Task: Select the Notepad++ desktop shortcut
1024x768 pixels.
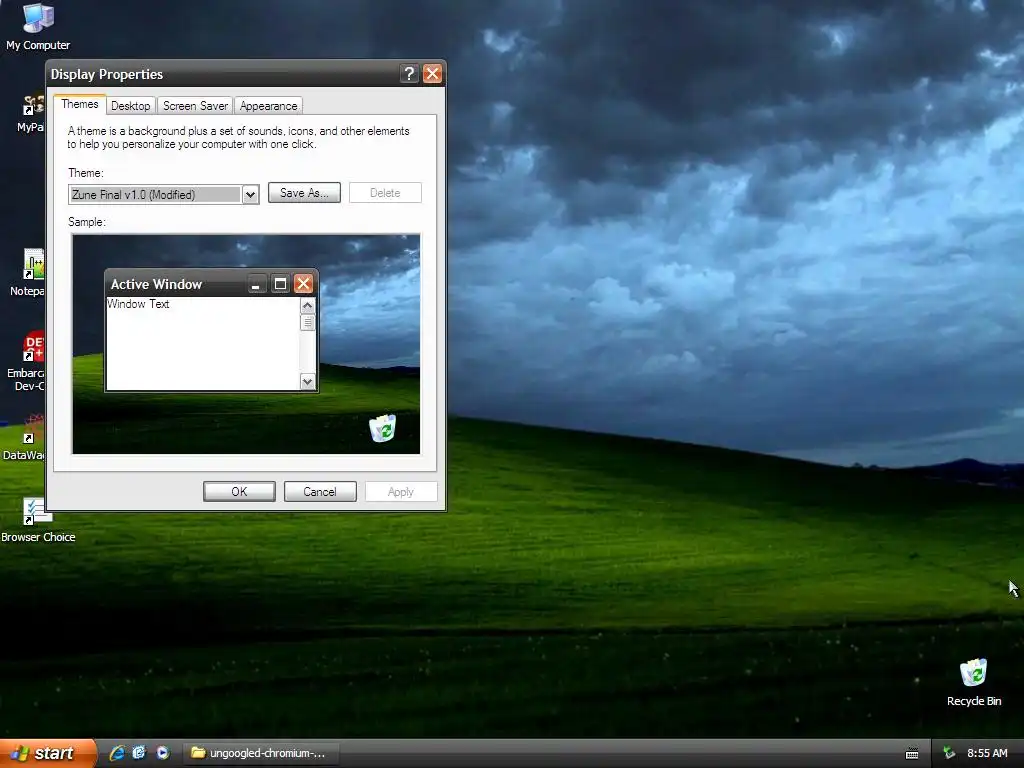Action: click(x=28, y=273)
